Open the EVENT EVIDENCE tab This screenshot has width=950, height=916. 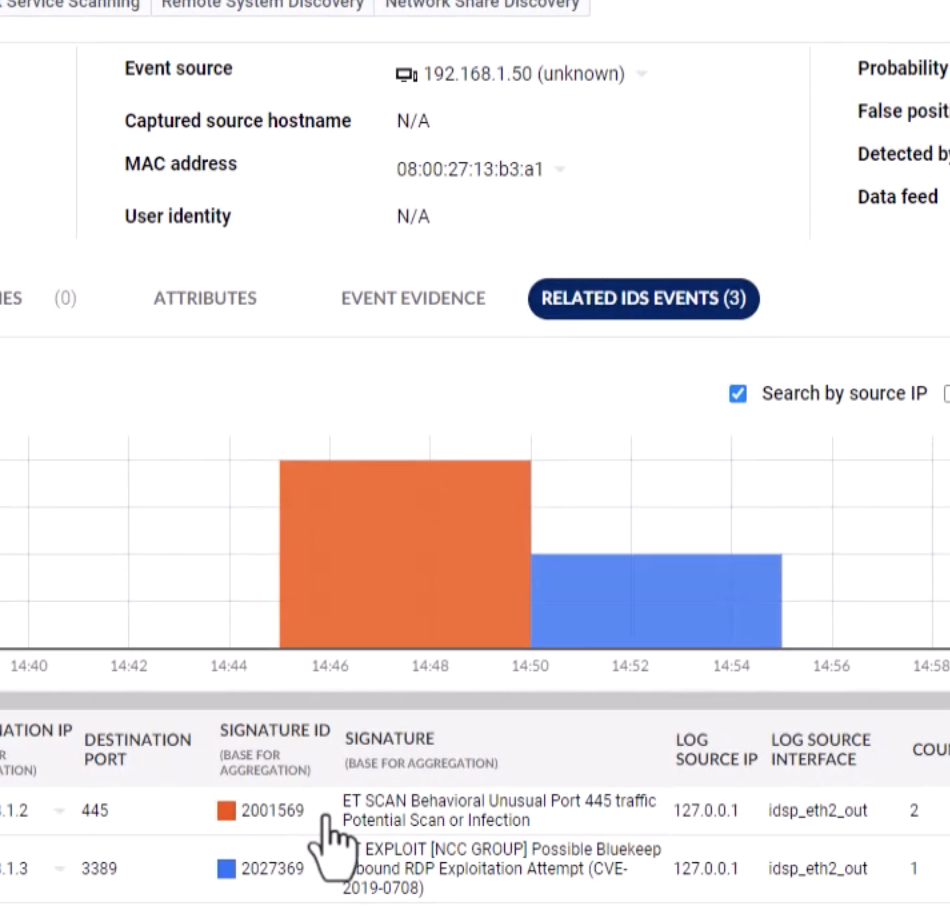pyautogui.click(x=413, y=298)
